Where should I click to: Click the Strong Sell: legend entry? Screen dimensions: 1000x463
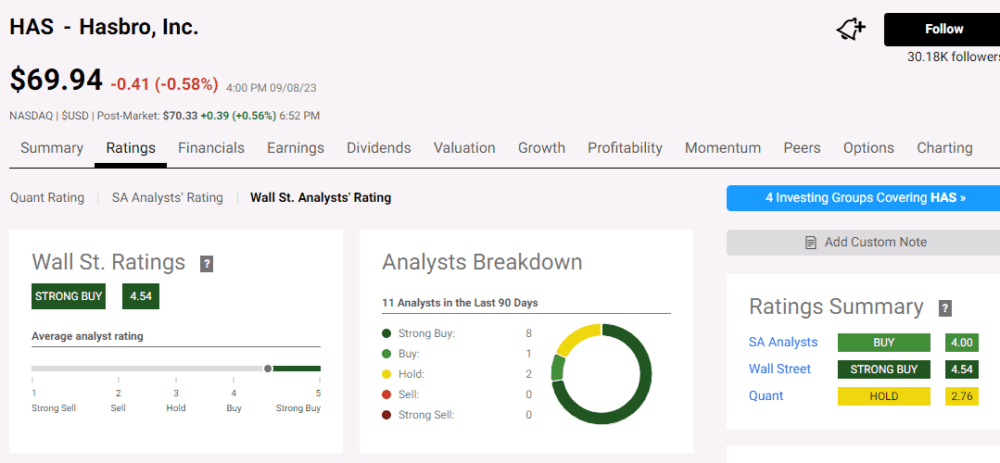pyautogui.click(x=418, y=415)
